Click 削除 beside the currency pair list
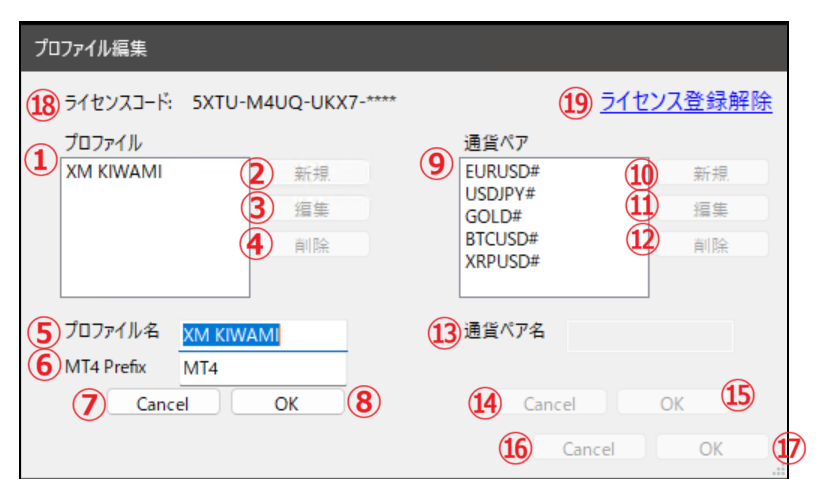 pyautogui.click(x=711, y=244)
